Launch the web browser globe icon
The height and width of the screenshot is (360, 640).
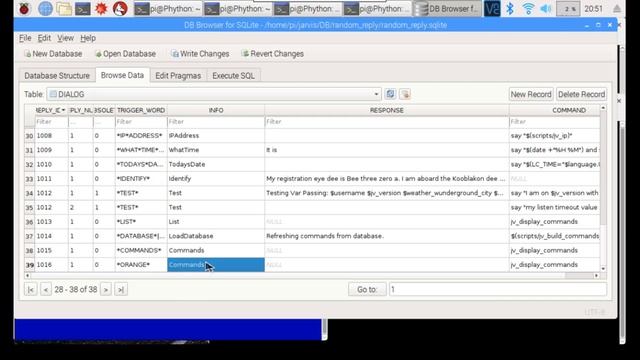tap(45, 8)
